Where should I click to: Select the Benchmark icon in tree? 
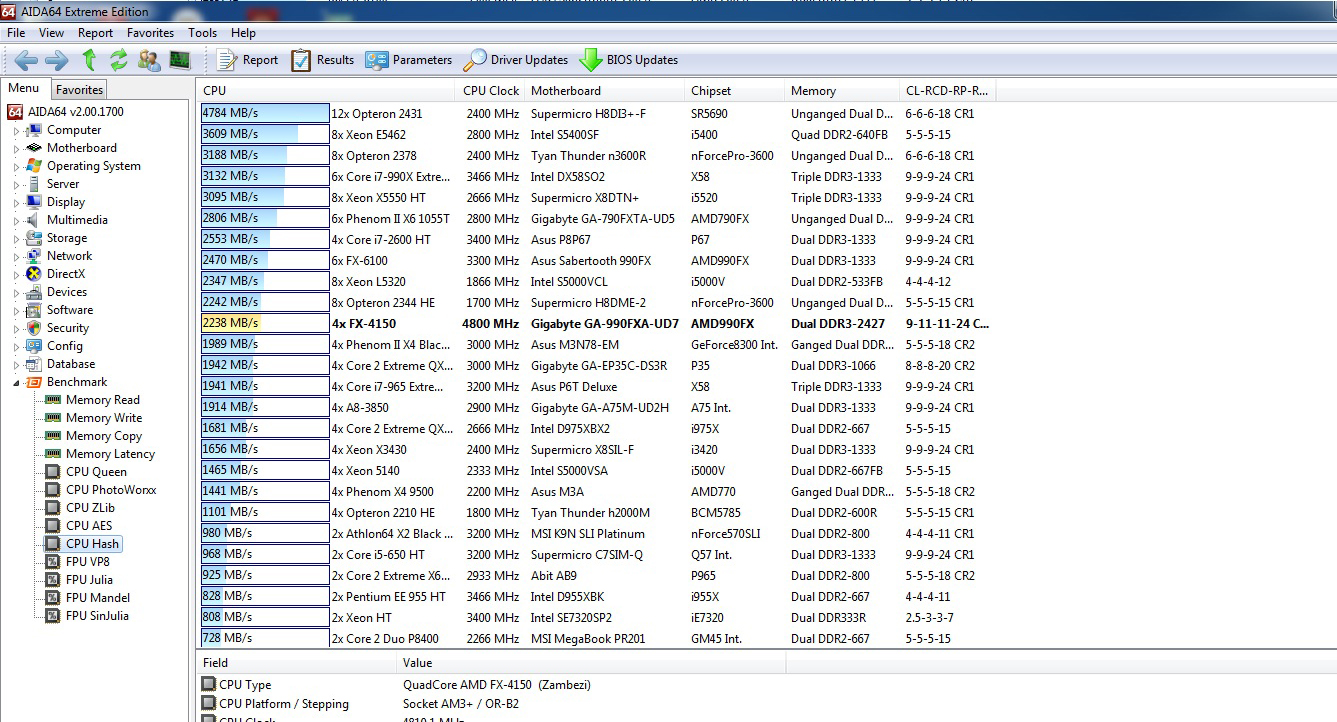tap(34, 382)
